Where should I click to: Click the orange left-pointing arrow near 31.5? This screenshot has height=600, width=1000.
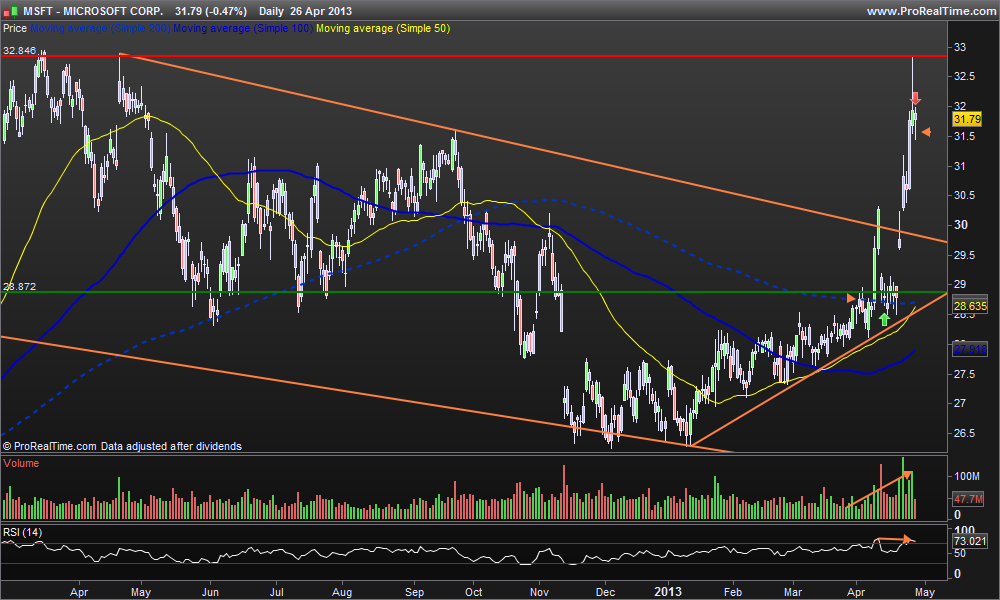pyautogui.click(x=926, y=132)
